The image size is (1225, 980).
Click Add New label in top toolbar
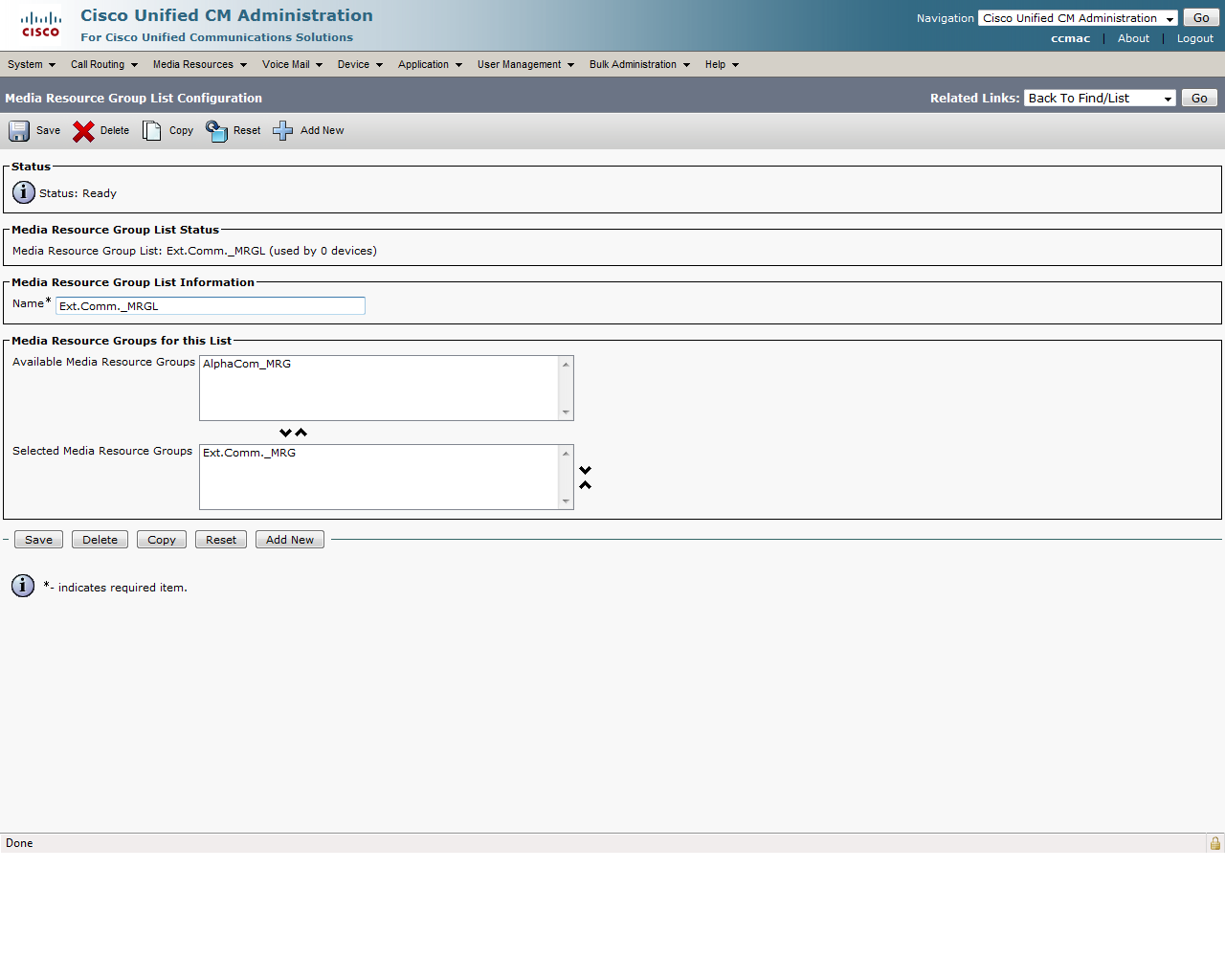(322, 131)
